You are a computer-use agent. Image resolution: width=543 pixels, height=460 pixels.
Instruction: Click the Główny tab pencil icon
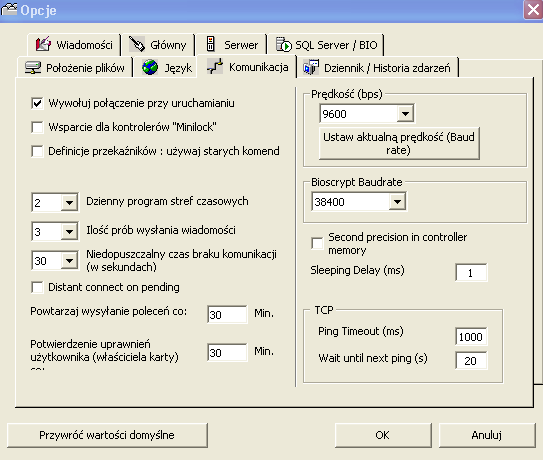point(137,44)
